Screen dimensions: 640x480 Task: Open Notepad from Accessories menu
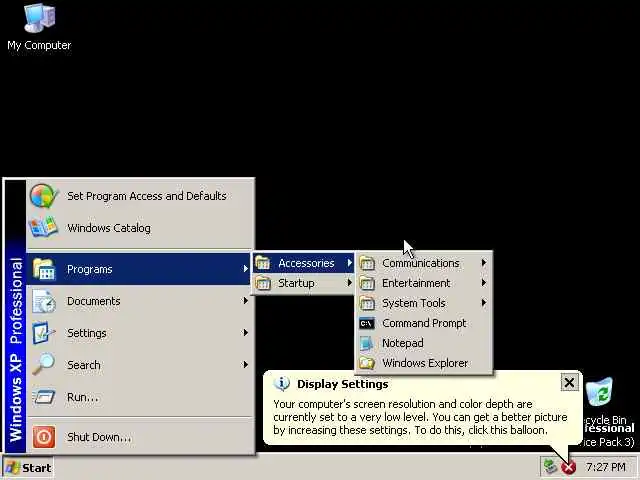pos(423,343)
